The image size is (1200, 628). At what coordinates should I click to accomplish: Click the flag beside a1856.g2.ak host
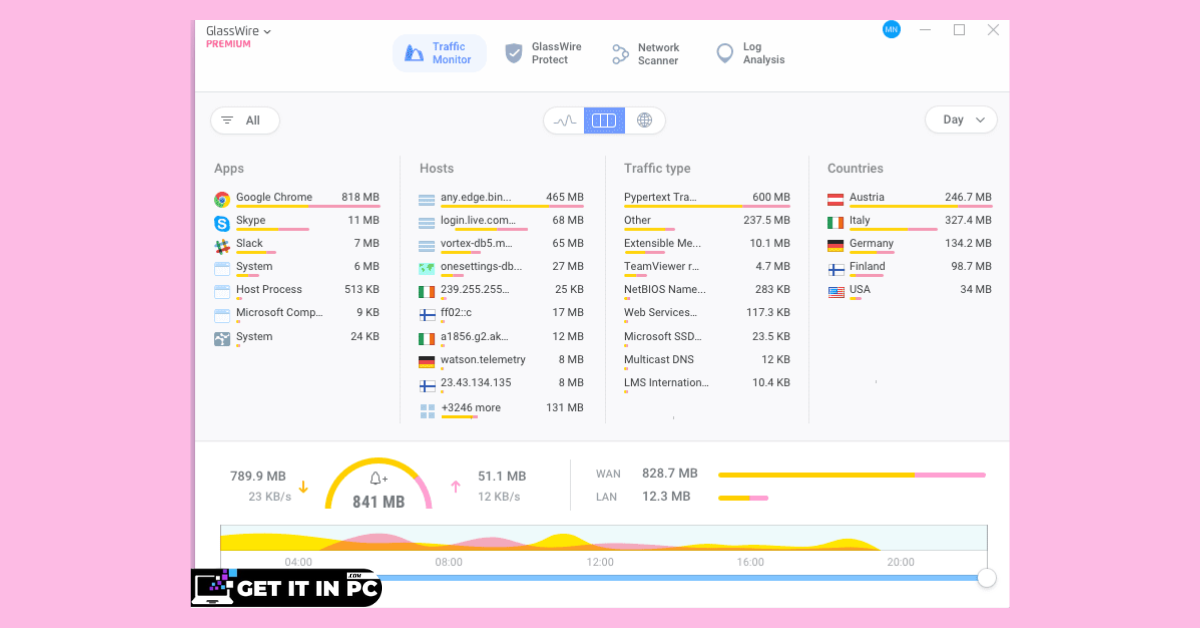427,338
